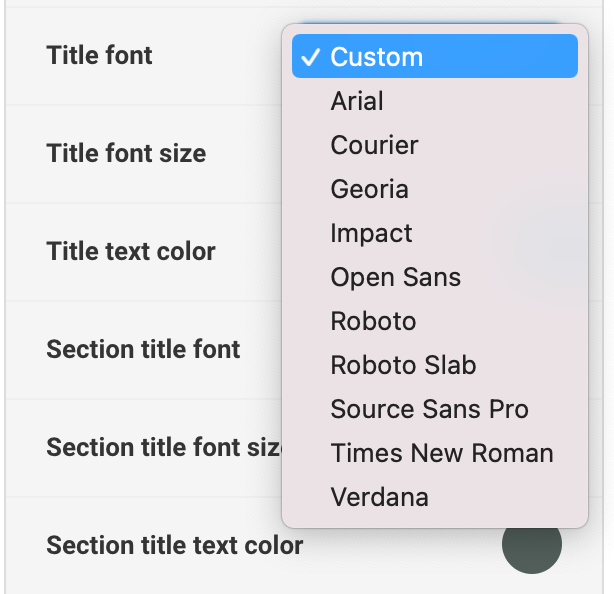Select Open Sans from the list

click(435, 277)
